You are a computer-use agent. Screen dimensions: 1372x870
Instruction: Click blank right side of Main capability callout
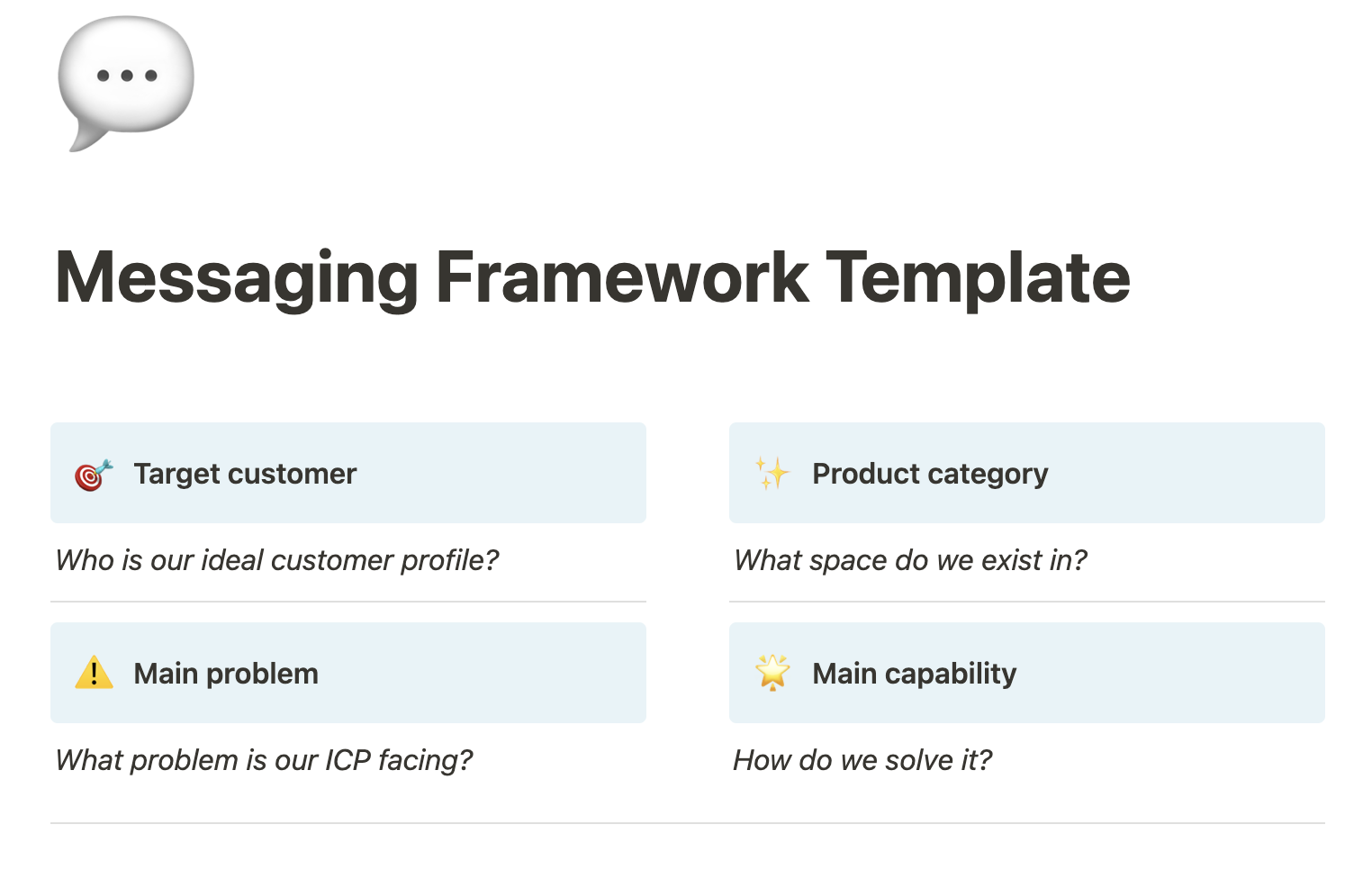(x=1170, y=673)
